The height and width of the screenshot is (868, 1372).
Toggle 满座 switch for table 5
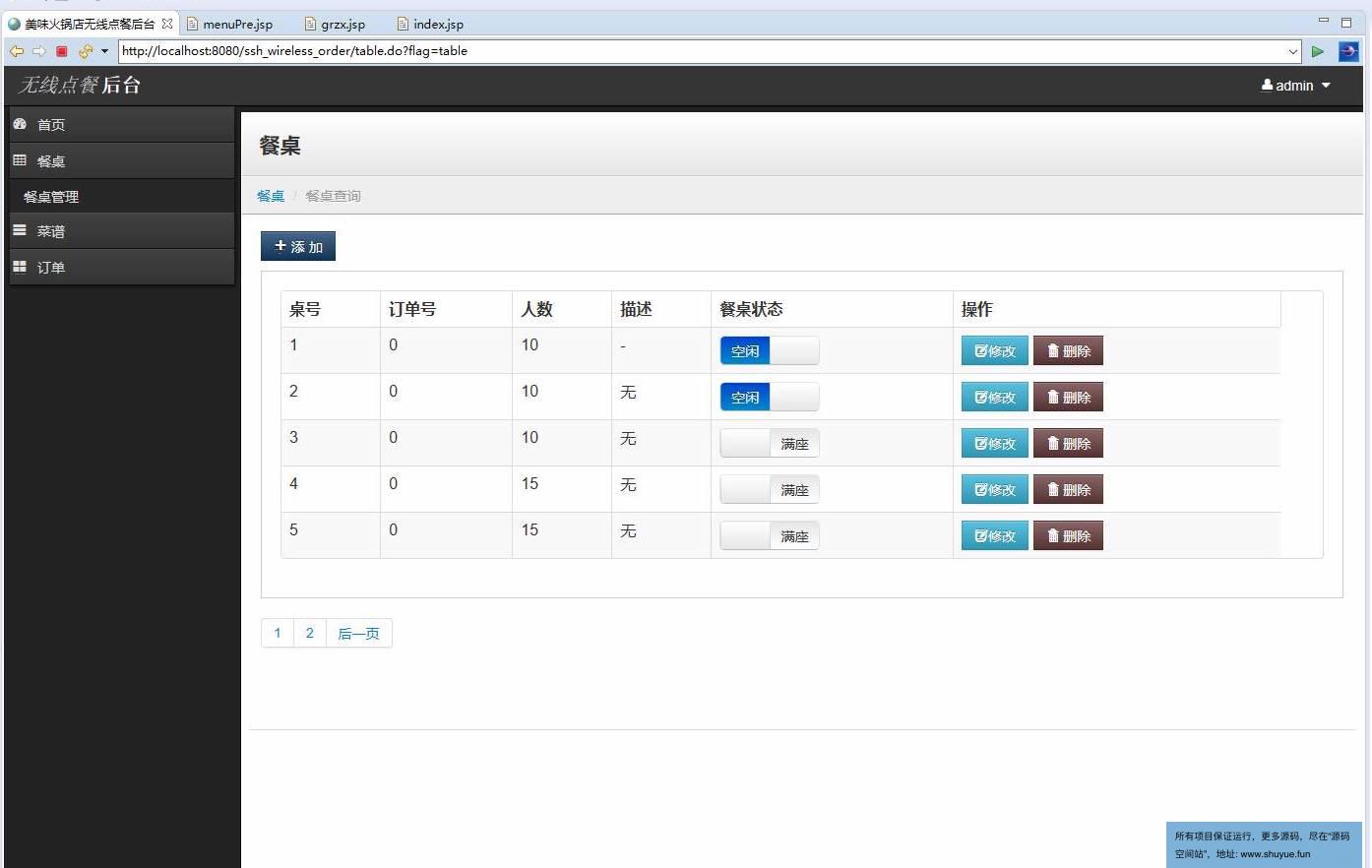[769, 535]
